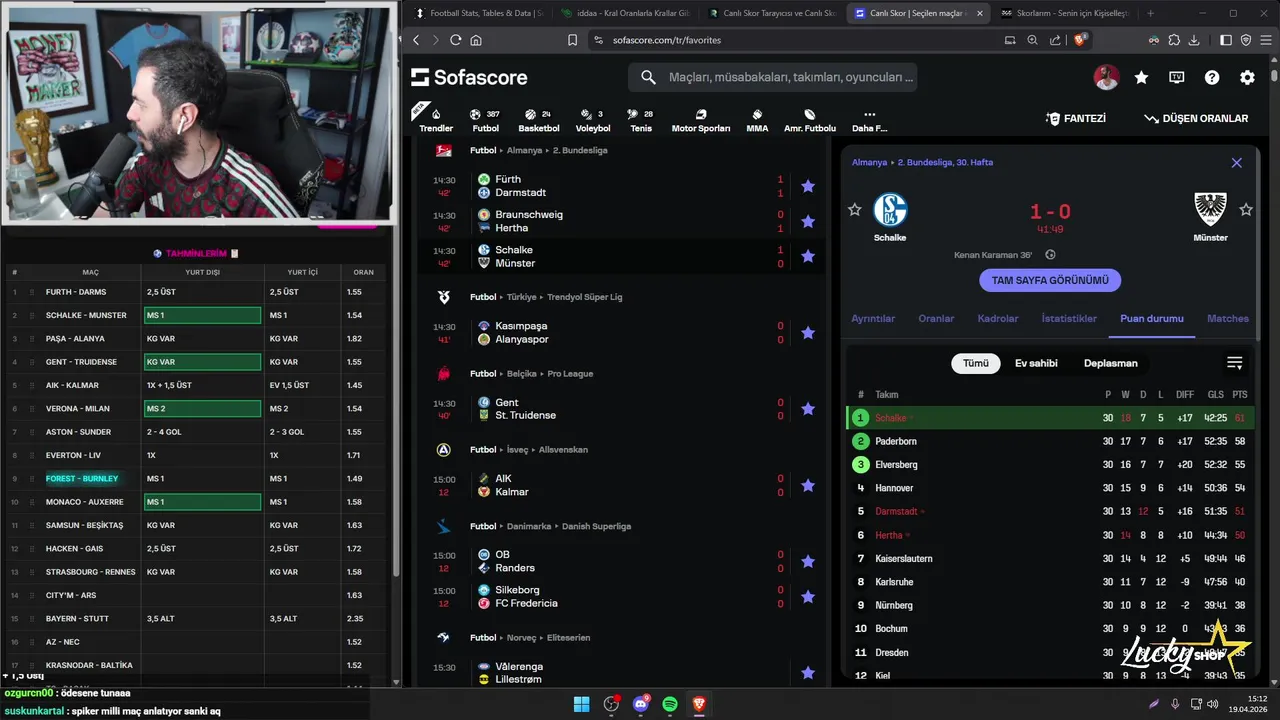Open Paderborn row in standings
This screenshot has height=720, width=1280.
pyautogui.click(x=1050, y=441)
